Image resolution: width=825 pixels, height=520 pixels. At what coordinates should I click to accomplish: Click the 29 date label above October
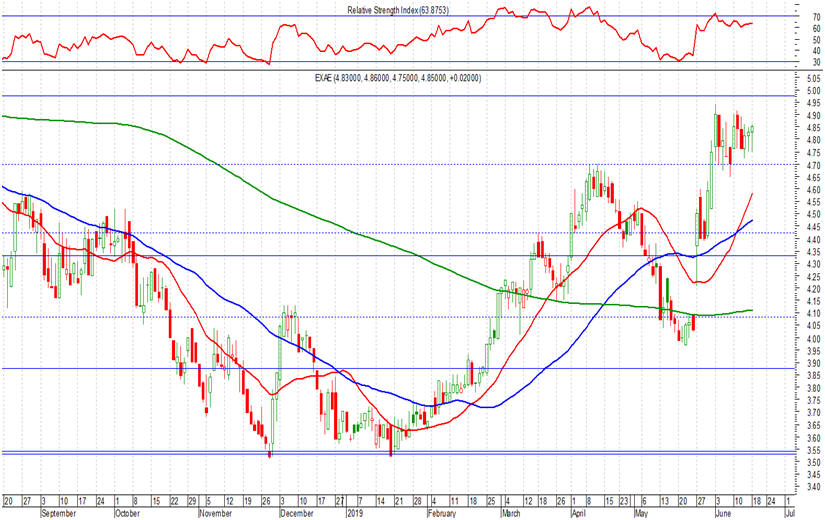click(192, 500)
